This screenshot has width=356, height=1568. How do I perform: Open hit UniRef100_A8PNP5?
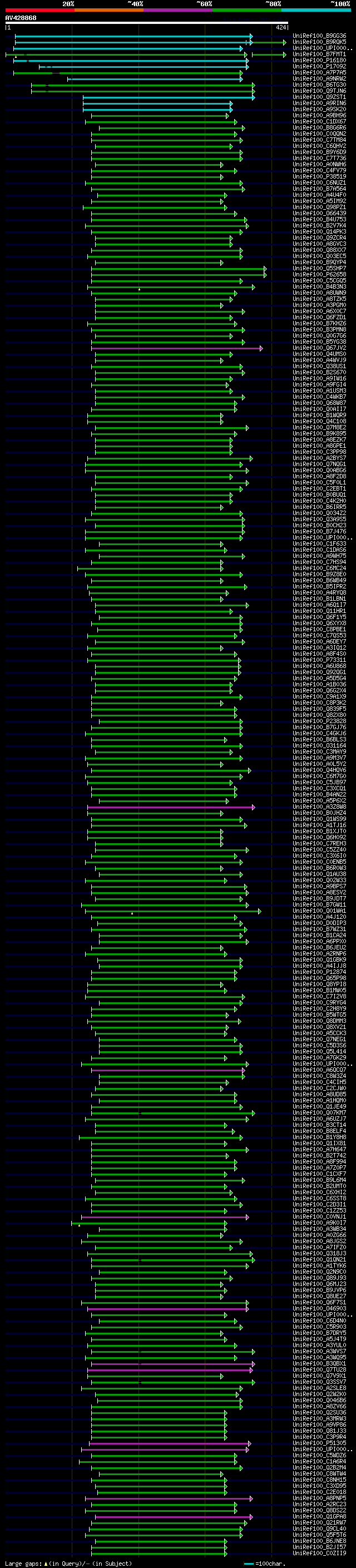[x=319, y=1498]
